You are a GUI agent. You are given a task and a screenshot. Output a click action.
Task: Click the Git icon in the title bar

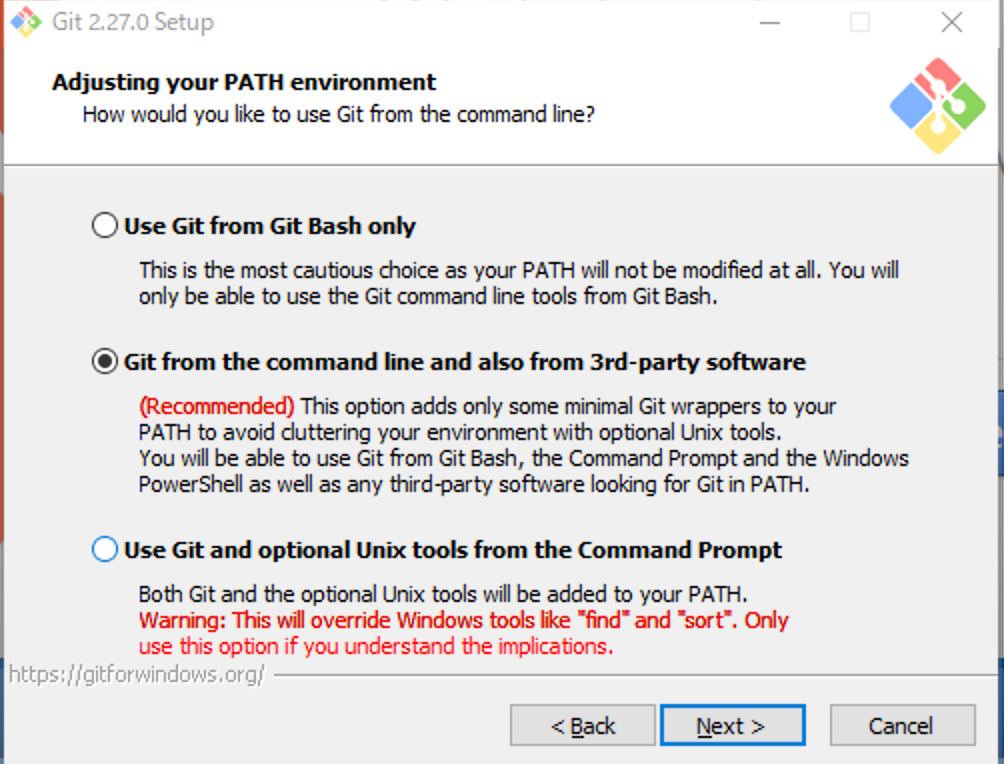pos(26,22)
